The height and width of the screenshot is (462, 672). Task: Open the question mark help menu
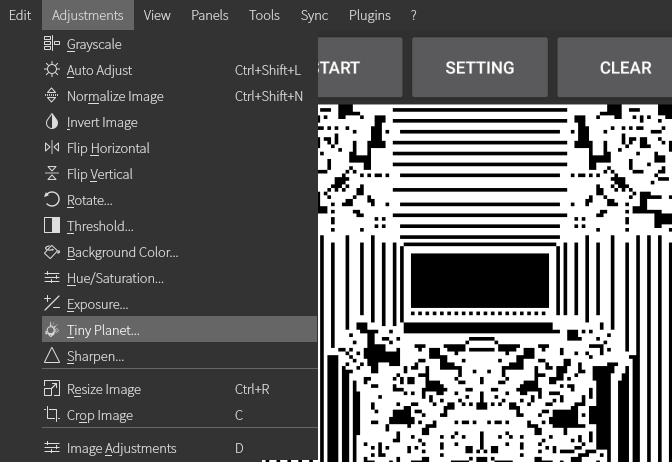pos(413,15)
